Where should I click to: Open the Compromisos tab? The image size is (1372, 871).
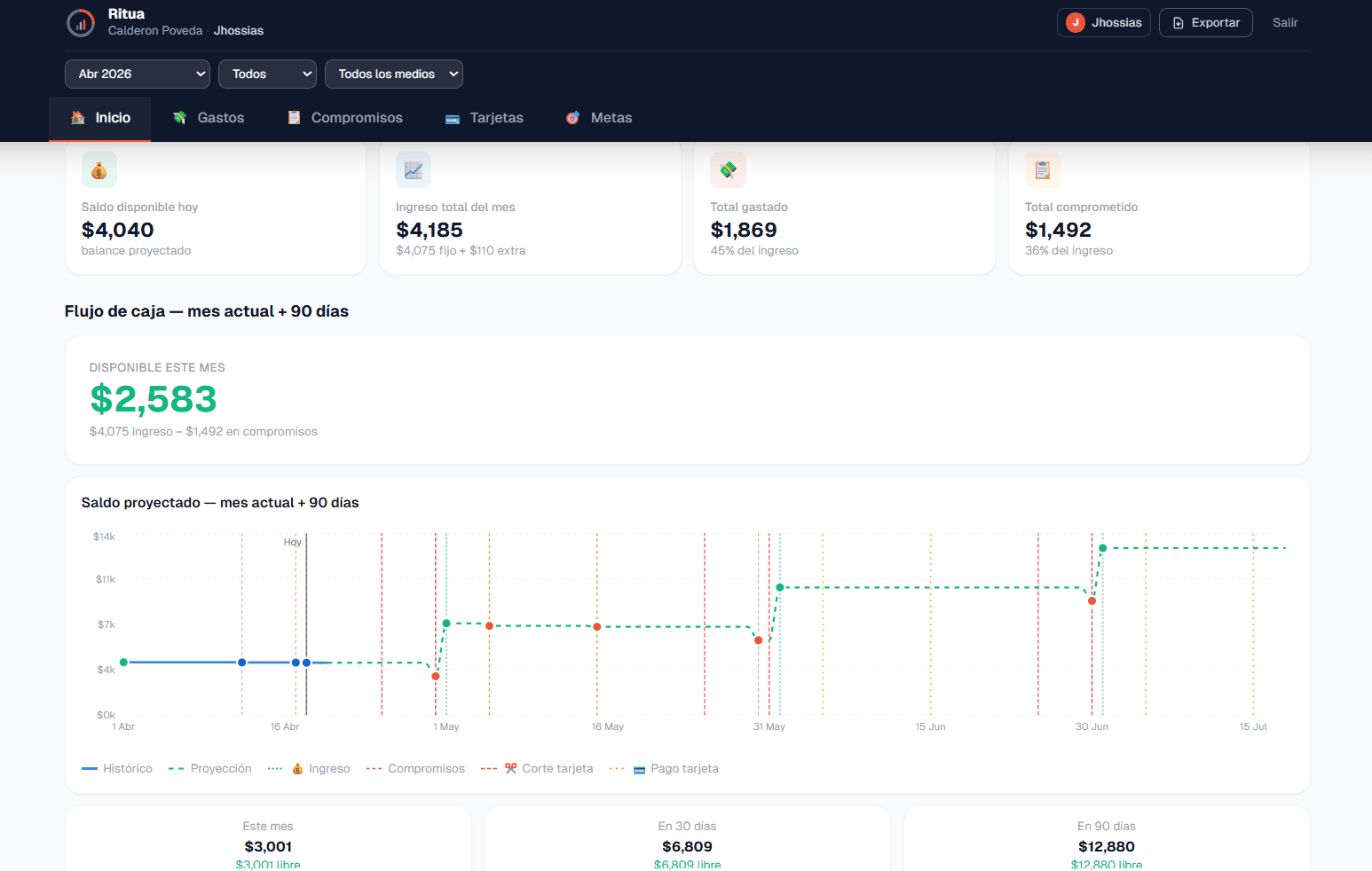[x=344, y=116]
